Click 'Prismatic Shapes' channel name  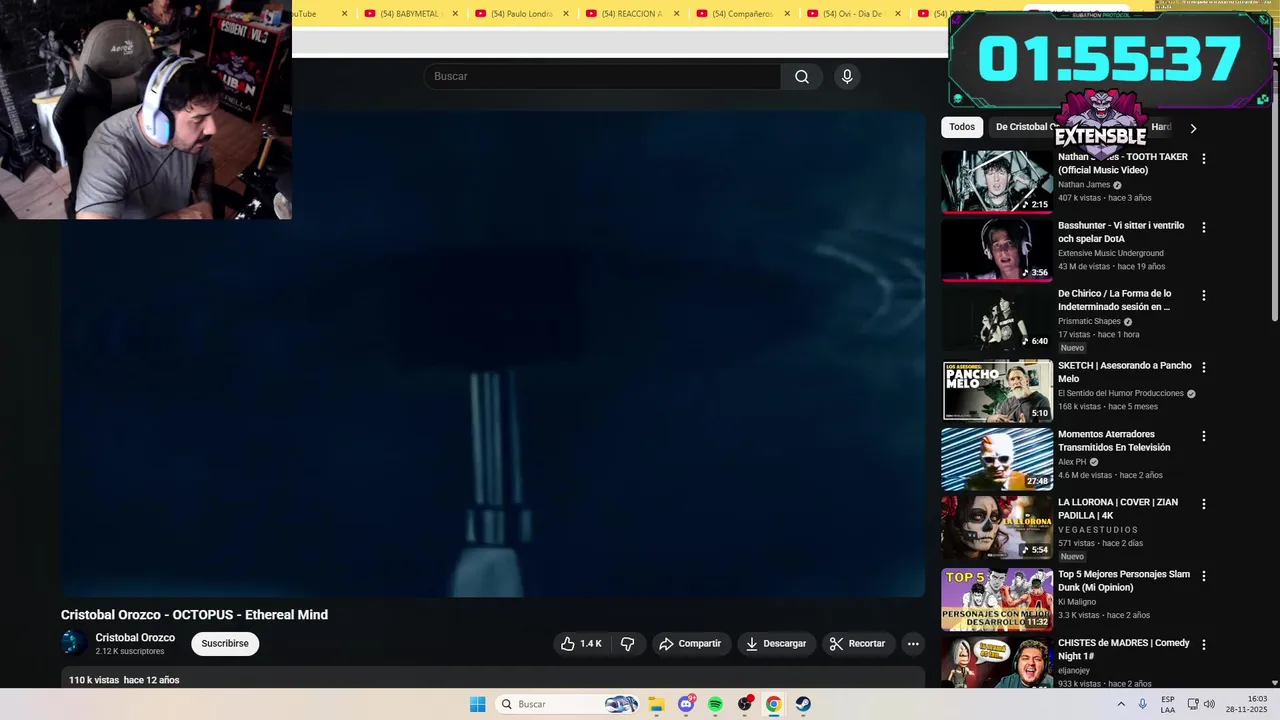(x=1089, y=321)
